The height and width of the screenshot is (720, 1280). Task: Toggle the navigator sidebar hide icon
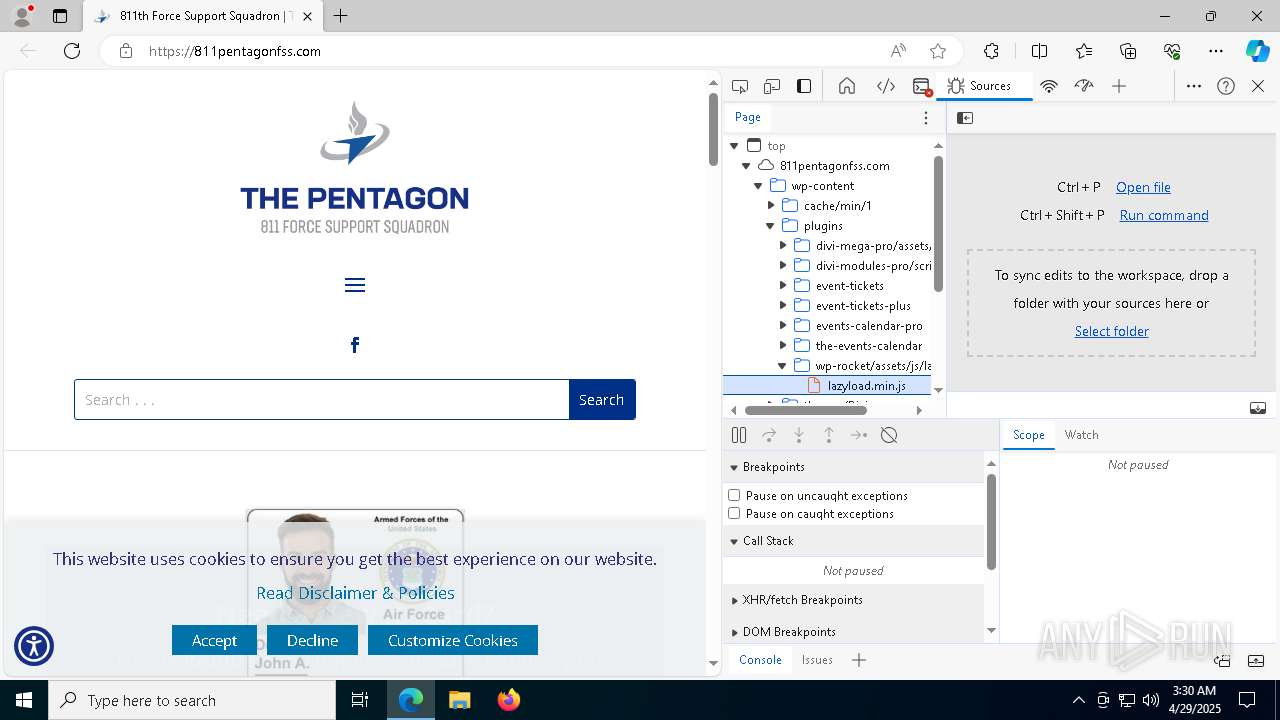coord(965,118)
